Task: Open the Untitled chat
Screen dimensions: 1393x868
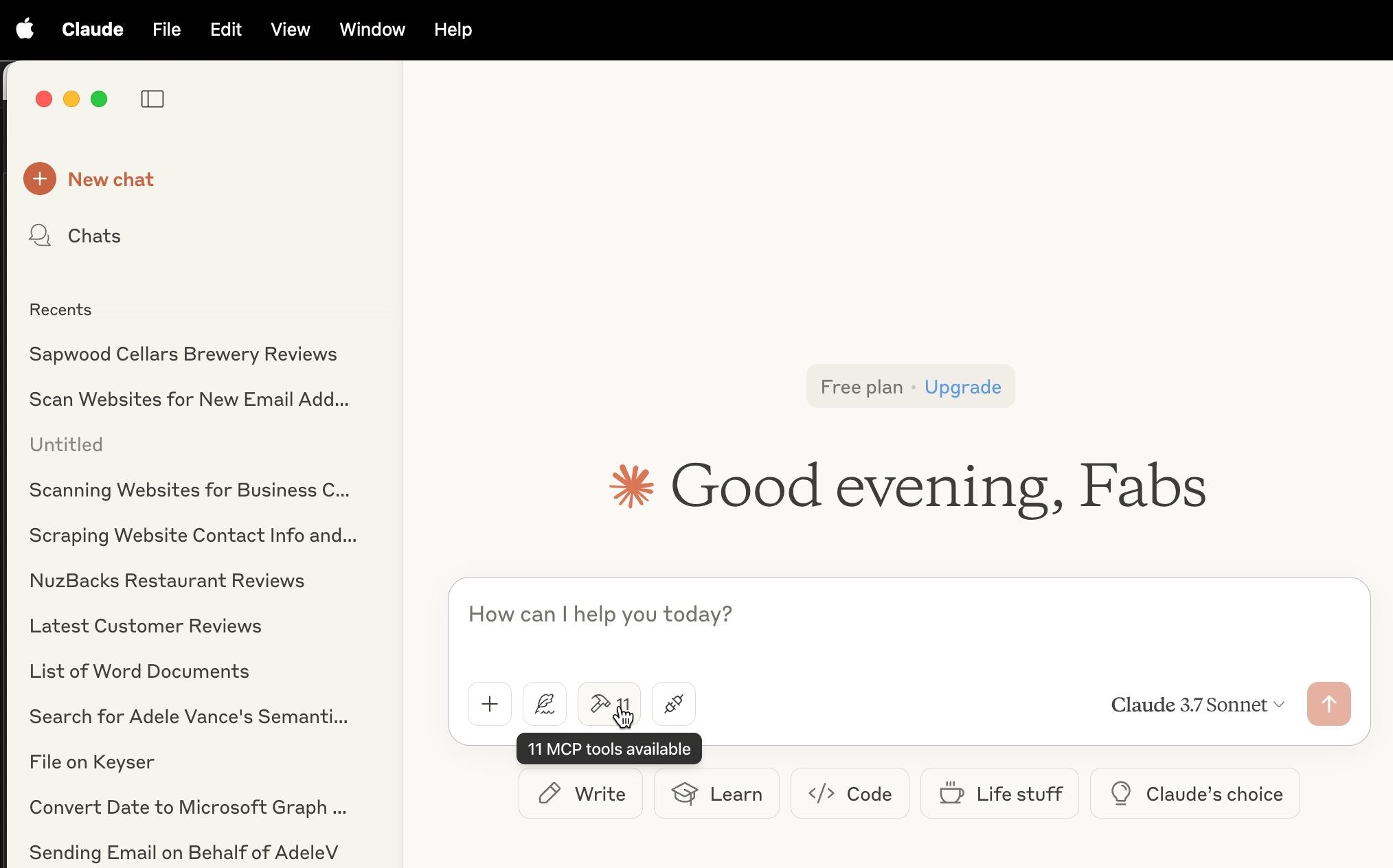Action: (66, 444)
